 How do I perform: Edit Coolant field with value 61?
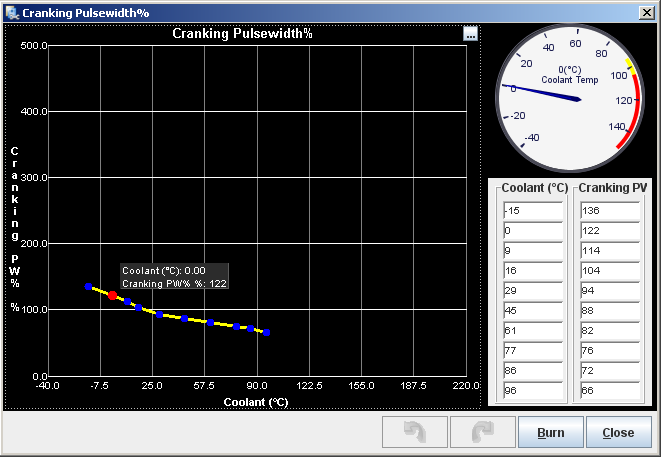click(x=533, y=331)
